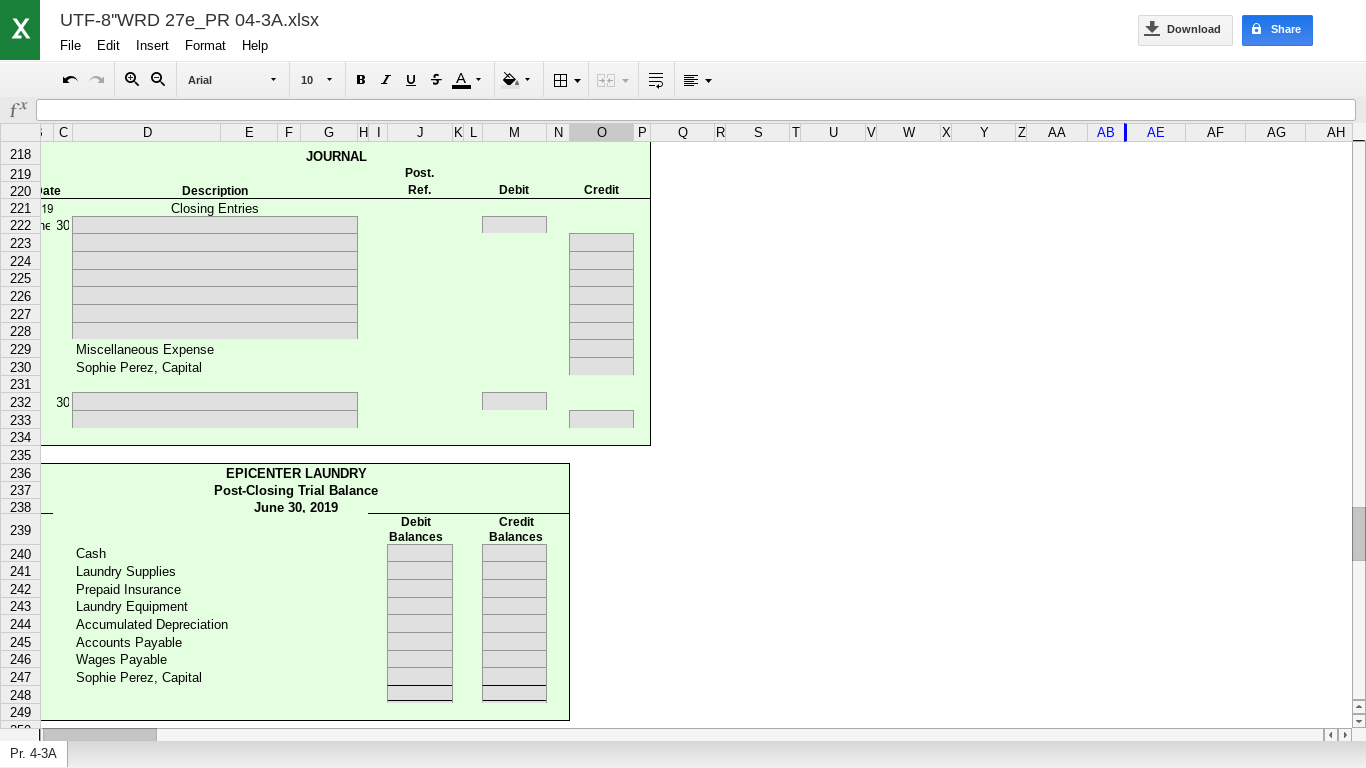Screen dimensions: 1366x768
Task: Click the Accumulated Depreciation label cell
Action: point(152,624)
